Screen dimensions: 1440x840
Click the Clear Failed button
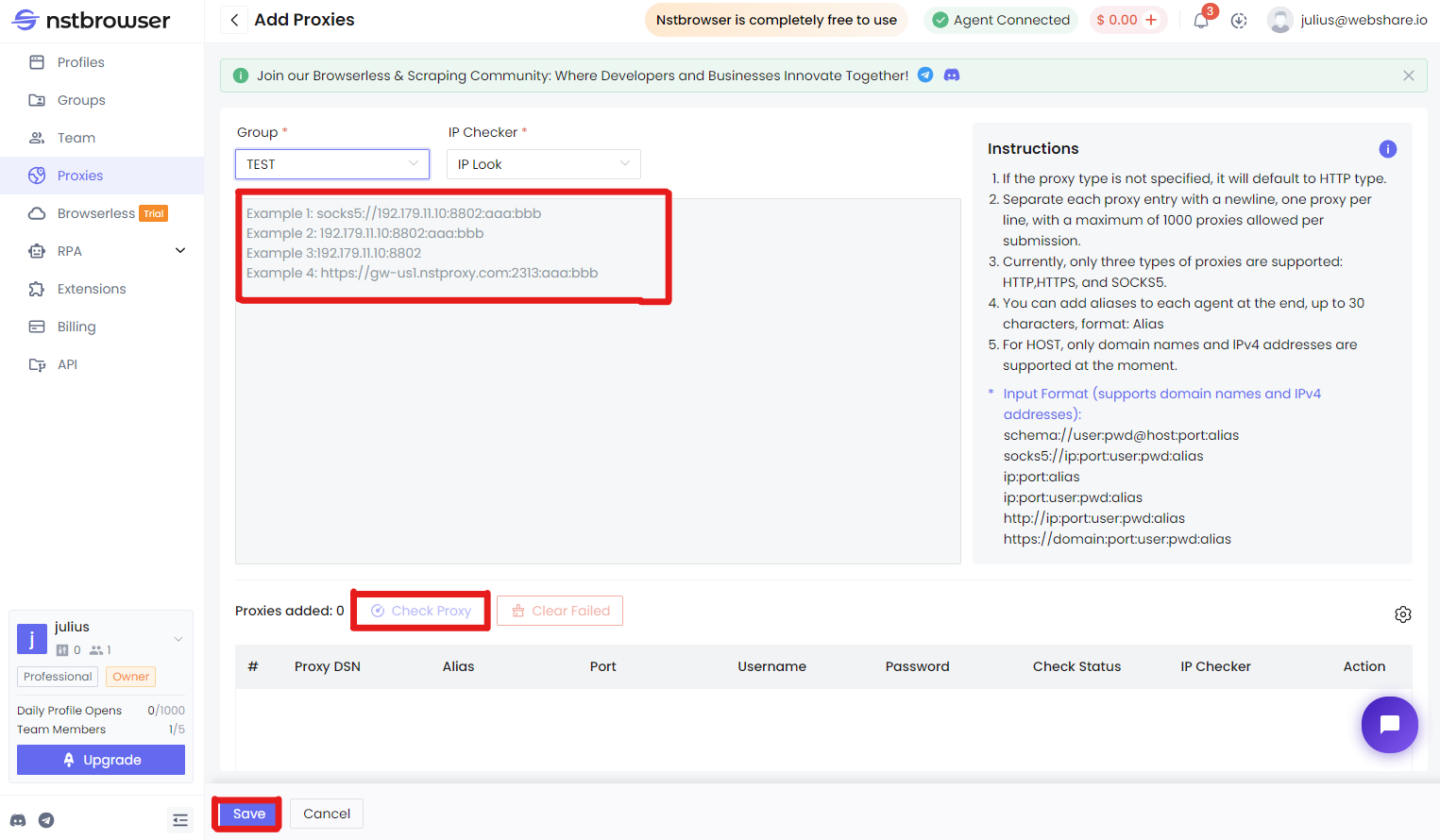click(560, 611)
